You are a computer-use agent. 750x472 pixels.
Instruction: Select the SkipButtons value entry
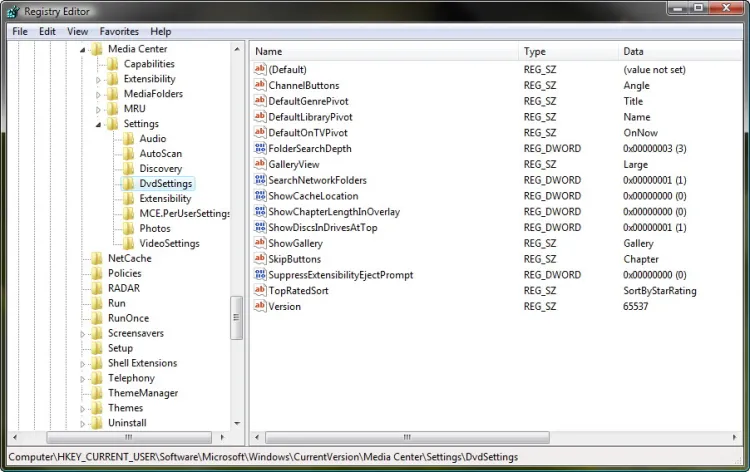coord(295,259)
